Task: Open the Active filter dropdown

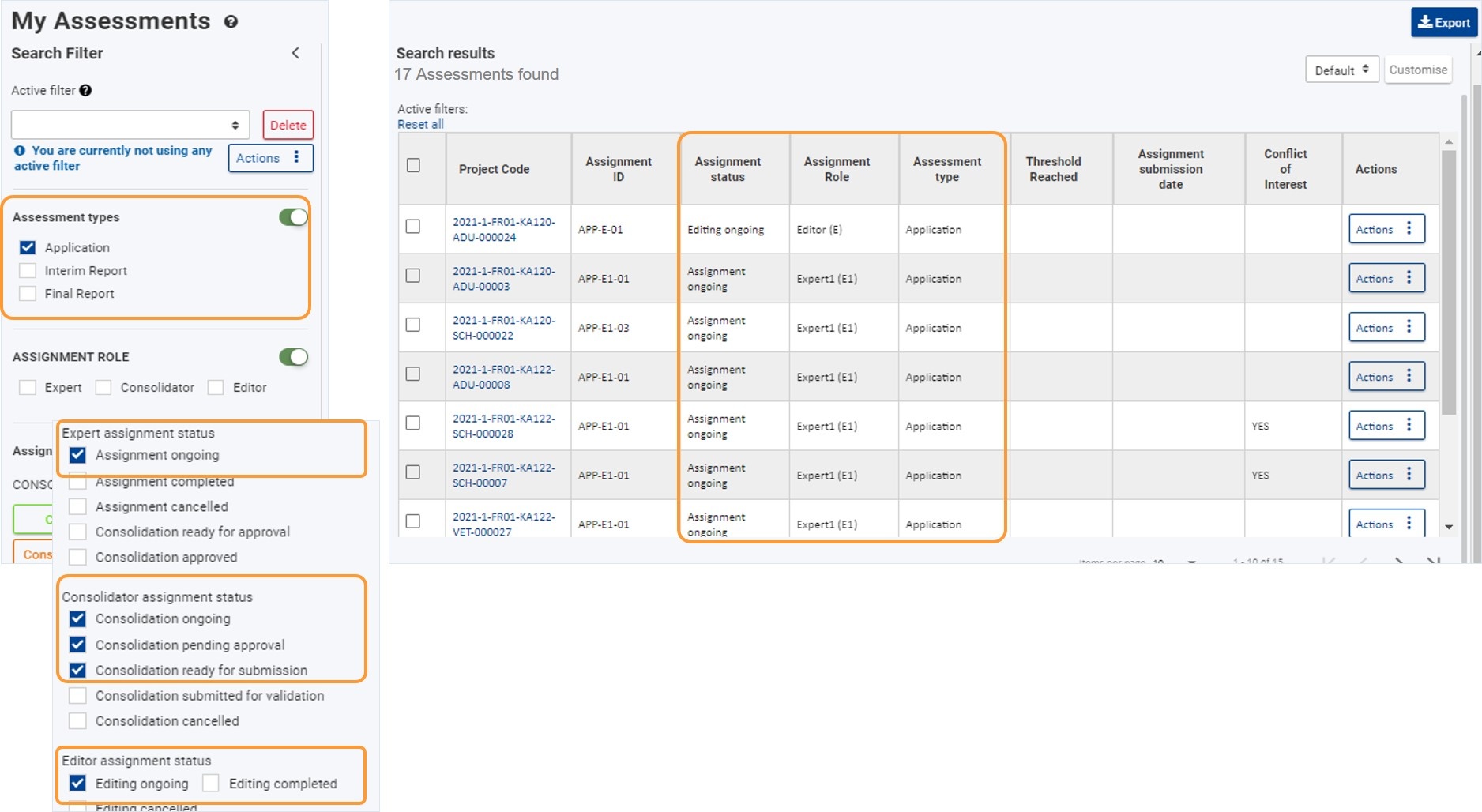Action: click(130, 125)
